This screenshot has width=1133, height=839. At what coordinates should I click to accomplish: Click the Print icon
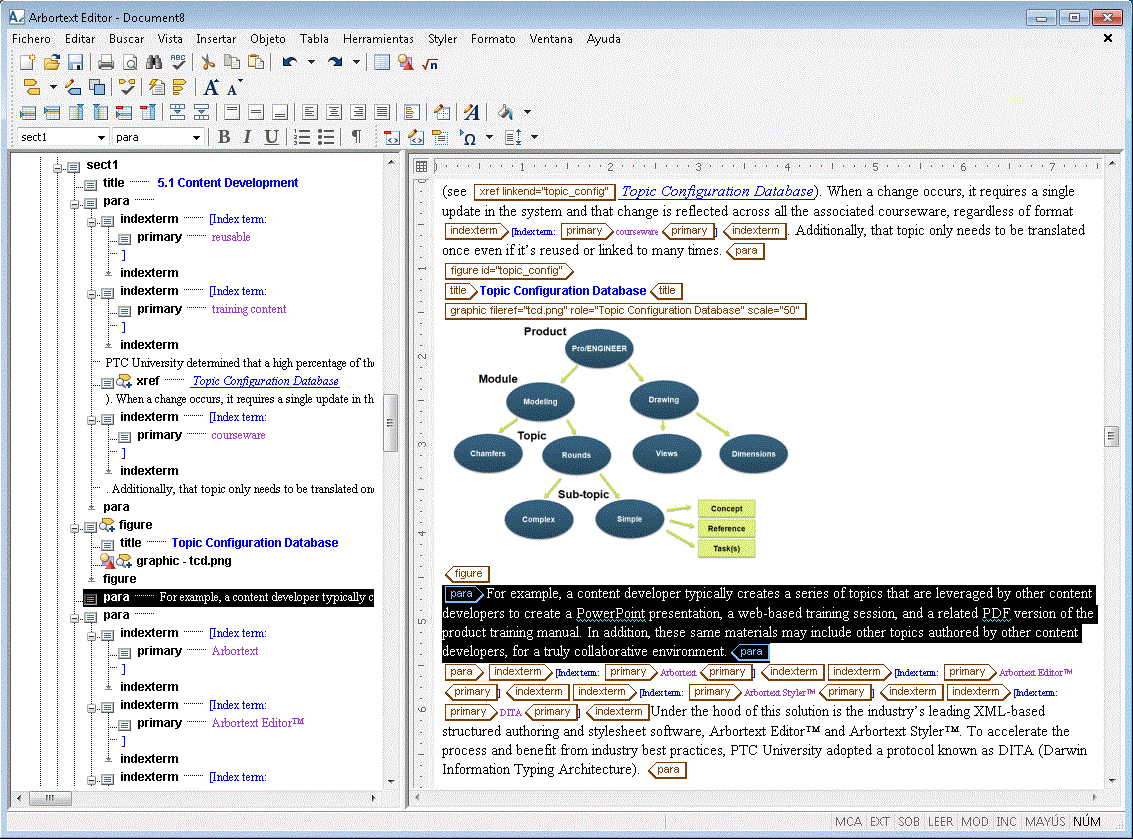coord(105,63)
